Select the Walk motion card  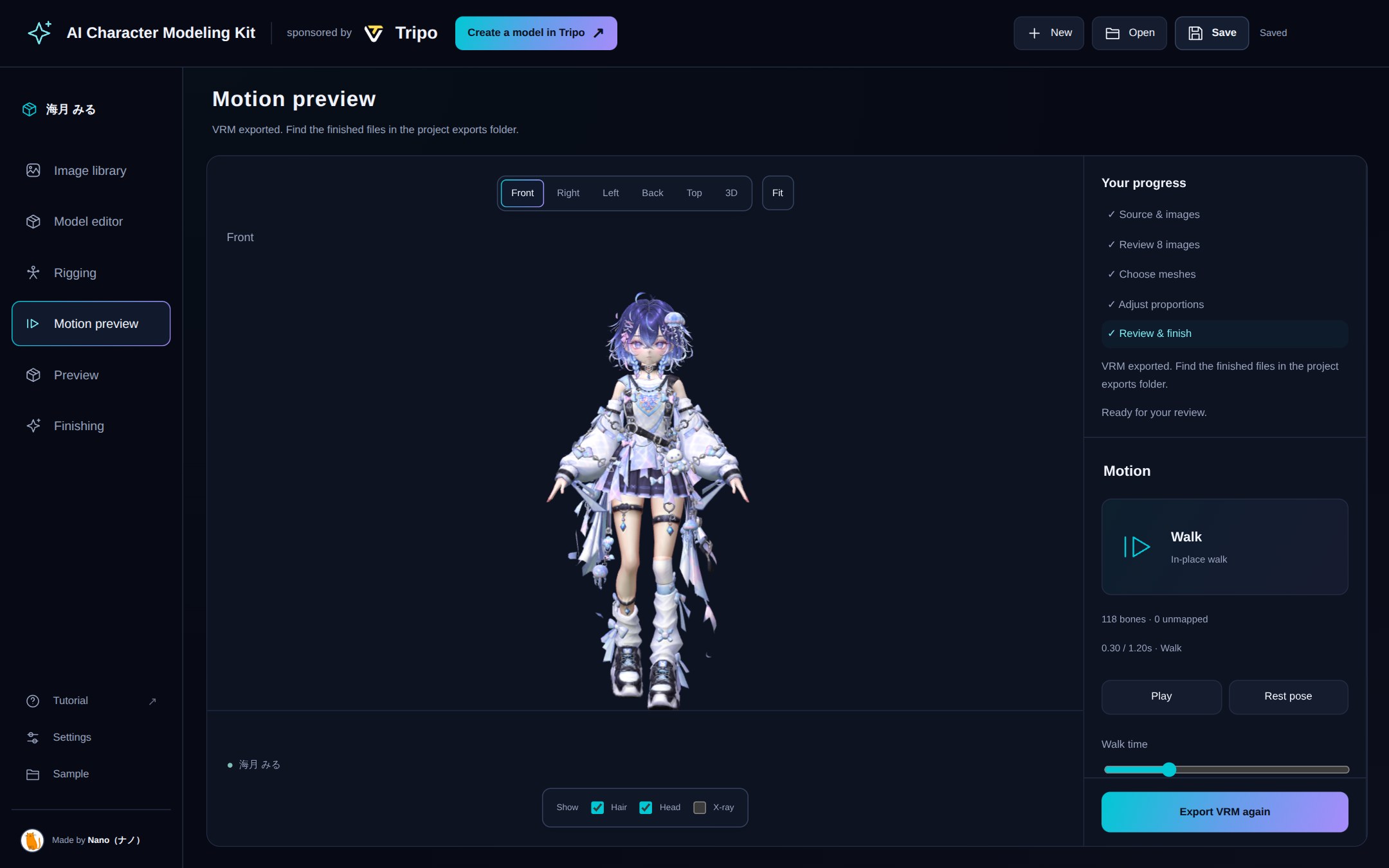1224,547
